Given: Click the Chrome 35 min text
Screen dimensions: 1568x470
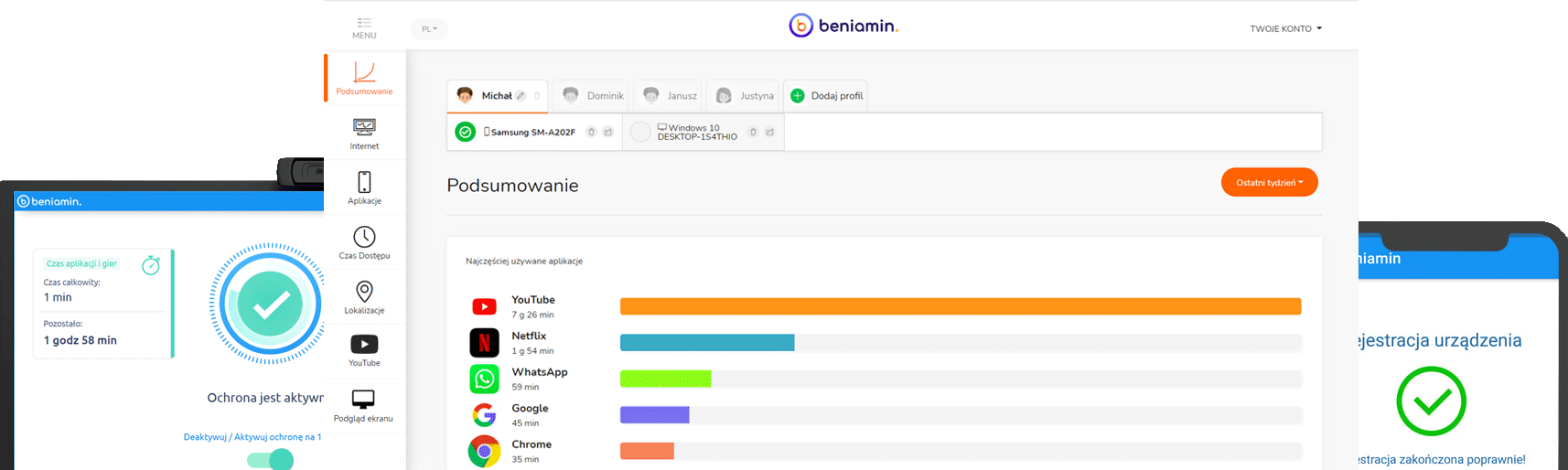Looking at the screenshot, I should click(x=525, y=459).
